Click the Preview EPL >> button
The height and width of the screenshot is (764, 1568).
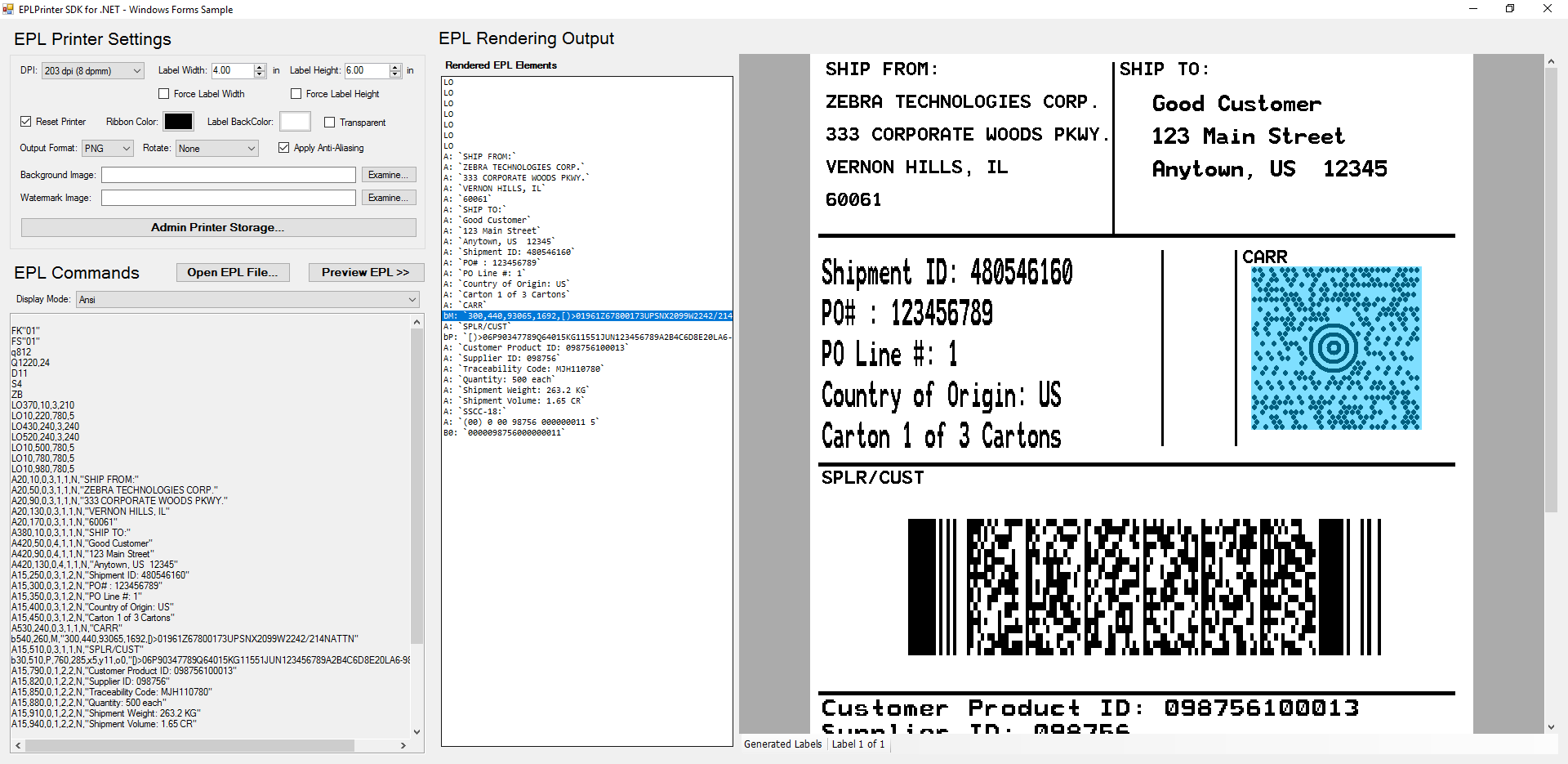(x=365, y=272)
